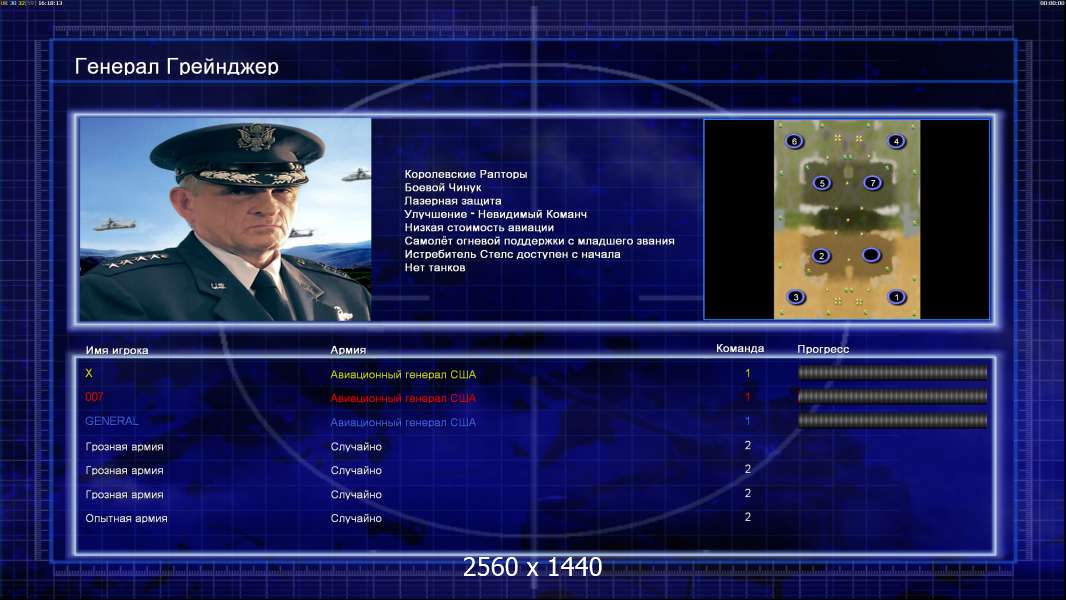This screenshot has height=600, width=1066.
Task: Click team number in Опытная армия row
Action: point(748,517)
